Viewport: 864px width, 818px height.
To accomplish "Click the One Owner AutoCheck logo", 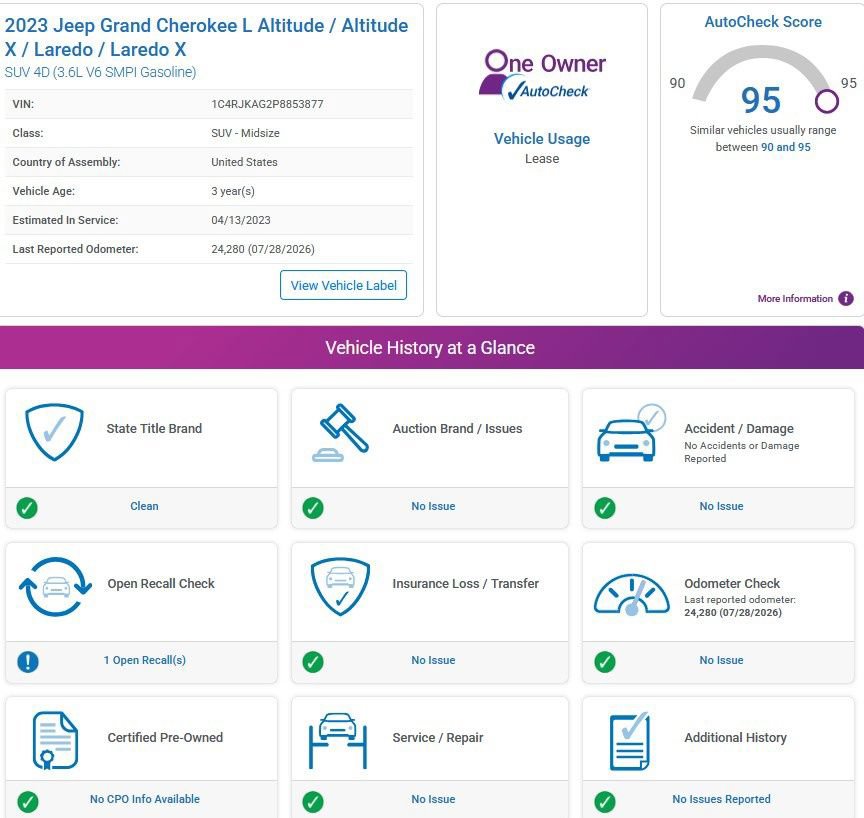I will 542,74.
